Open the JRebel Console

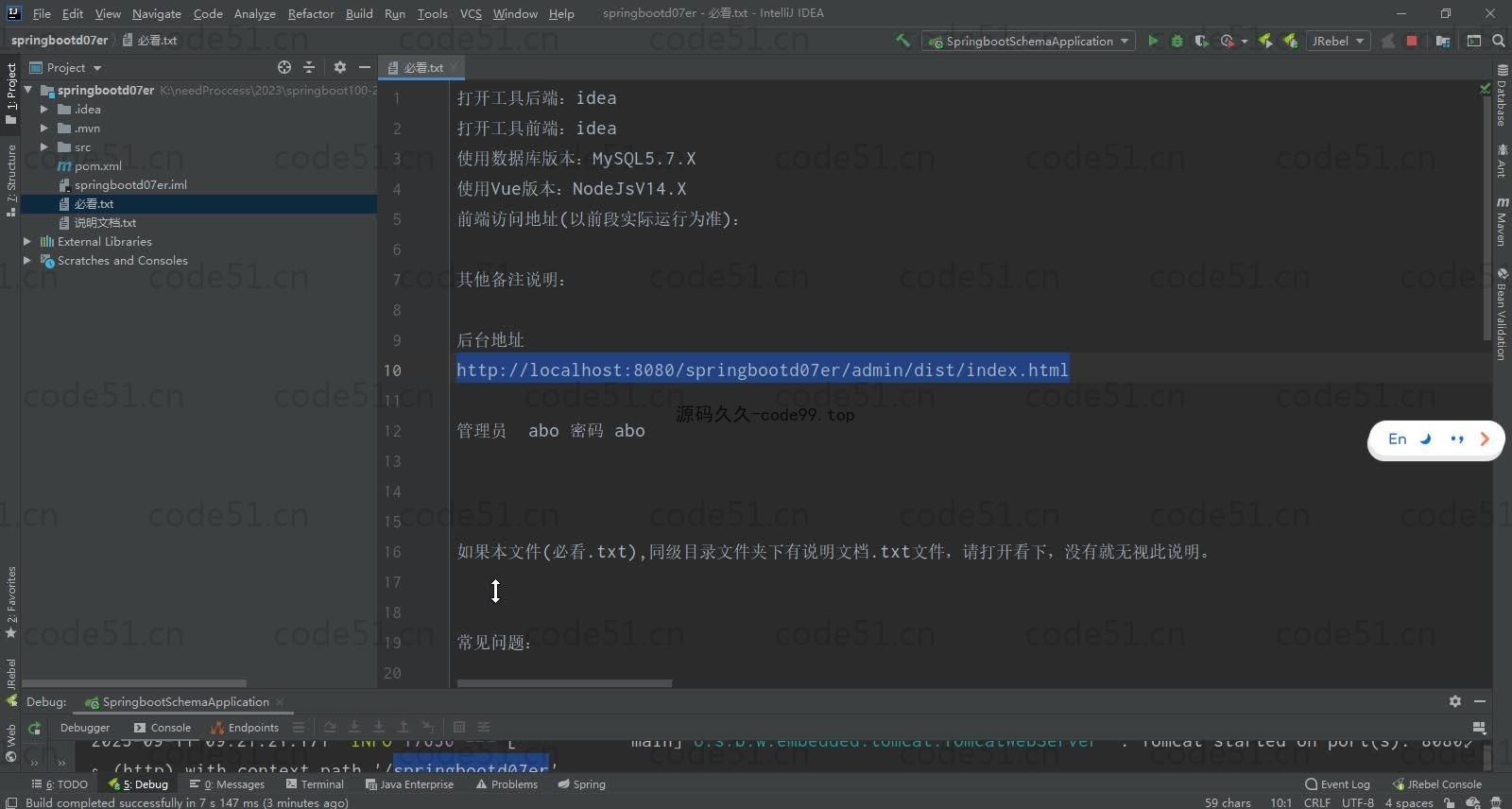click(x=1436, y=783)
